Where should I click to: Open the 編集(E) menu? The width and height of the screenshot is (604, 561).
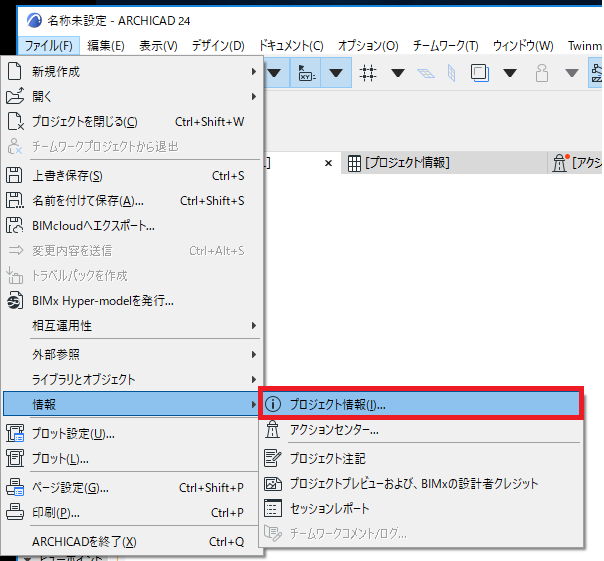click(x=106, y=46)
